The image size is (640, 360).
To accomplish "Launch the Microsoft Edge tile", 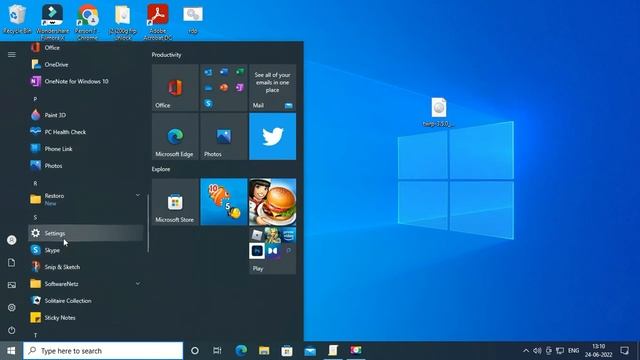I will (x=175, y=137).
